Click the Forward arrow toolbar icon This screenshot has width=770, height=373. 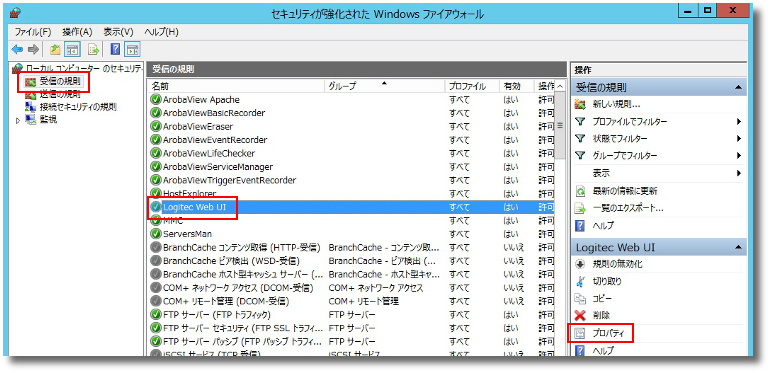tap(33, 50)
